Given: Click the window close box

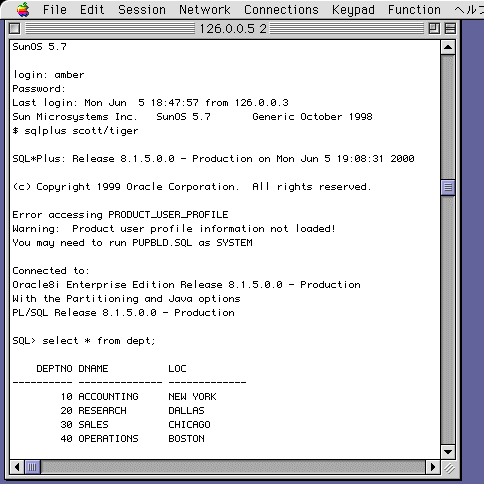Looking at the screenshot, I should pyautogui.click(x=15, y=28).
